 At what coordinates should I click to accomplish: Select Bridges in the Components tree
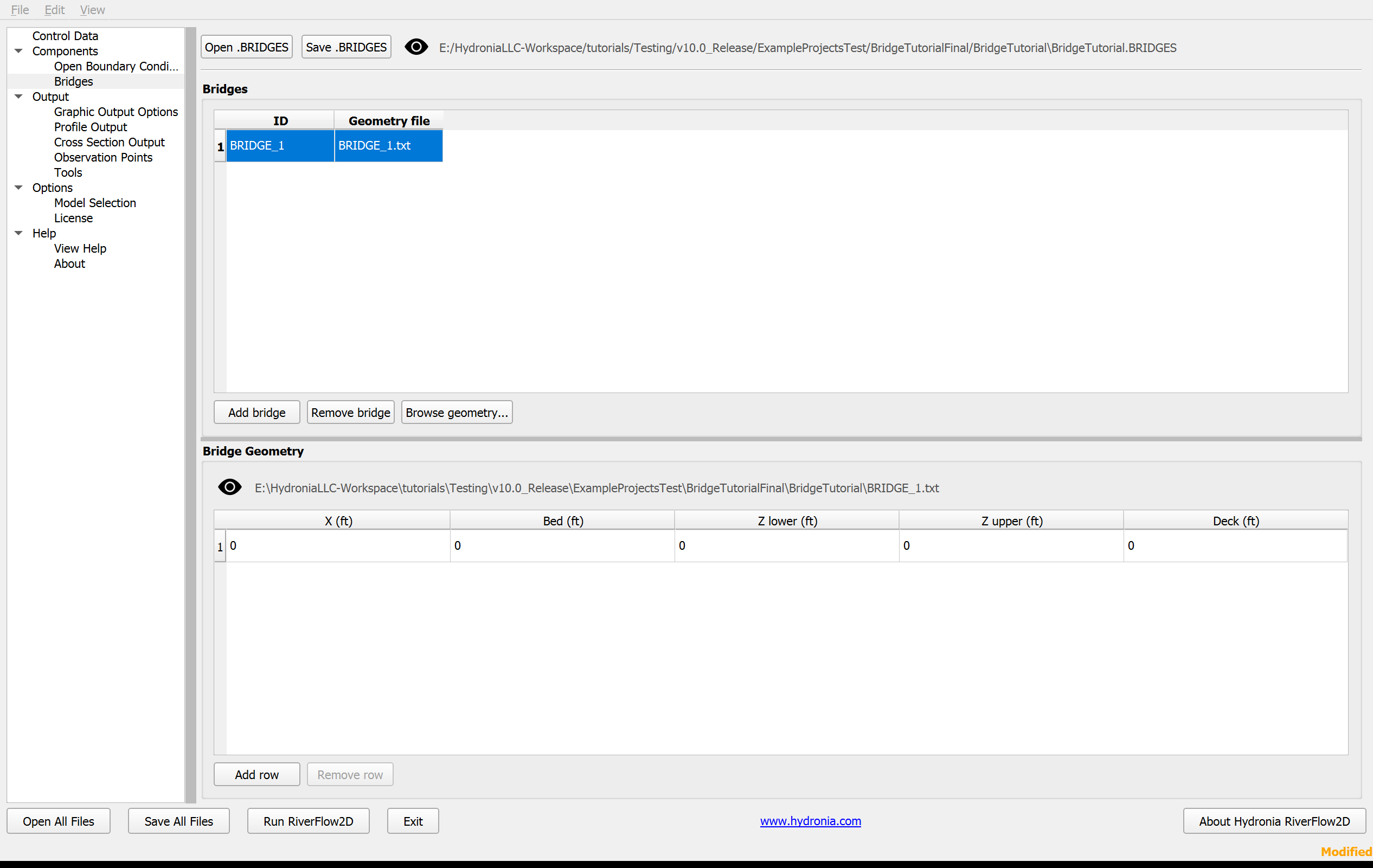[74, 81]
